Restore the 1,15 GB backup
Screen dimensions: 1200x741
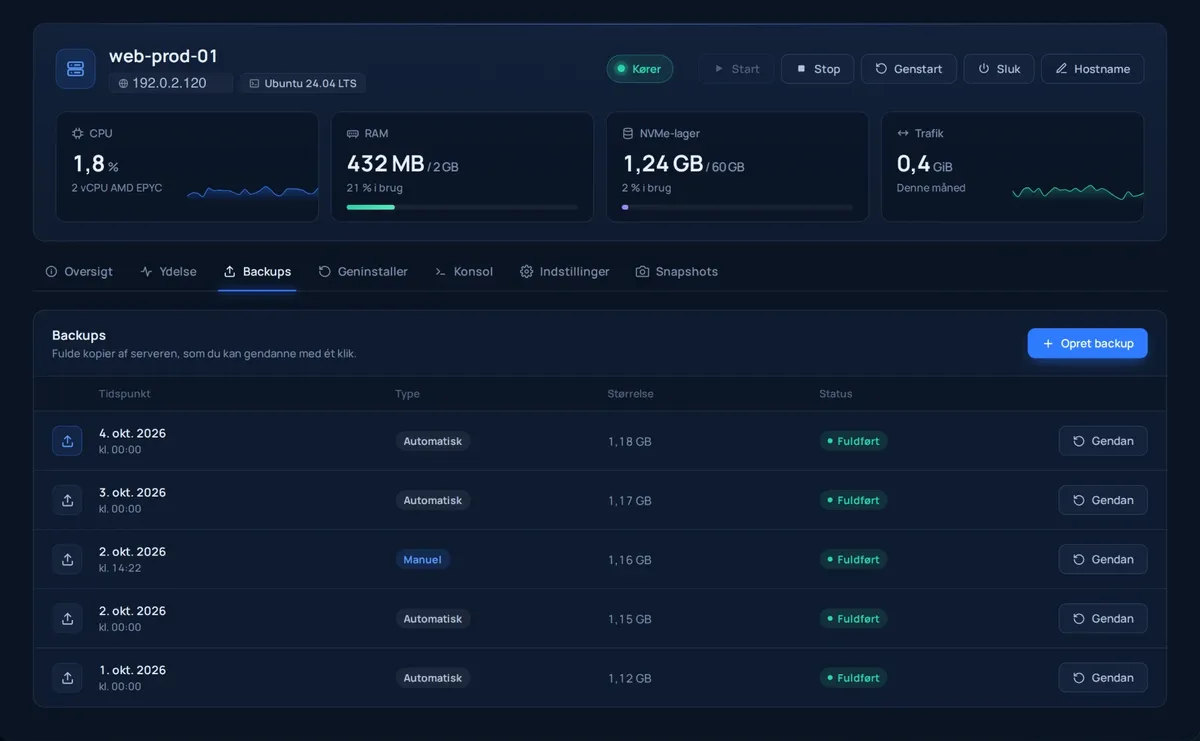[x=1103, y=619]
